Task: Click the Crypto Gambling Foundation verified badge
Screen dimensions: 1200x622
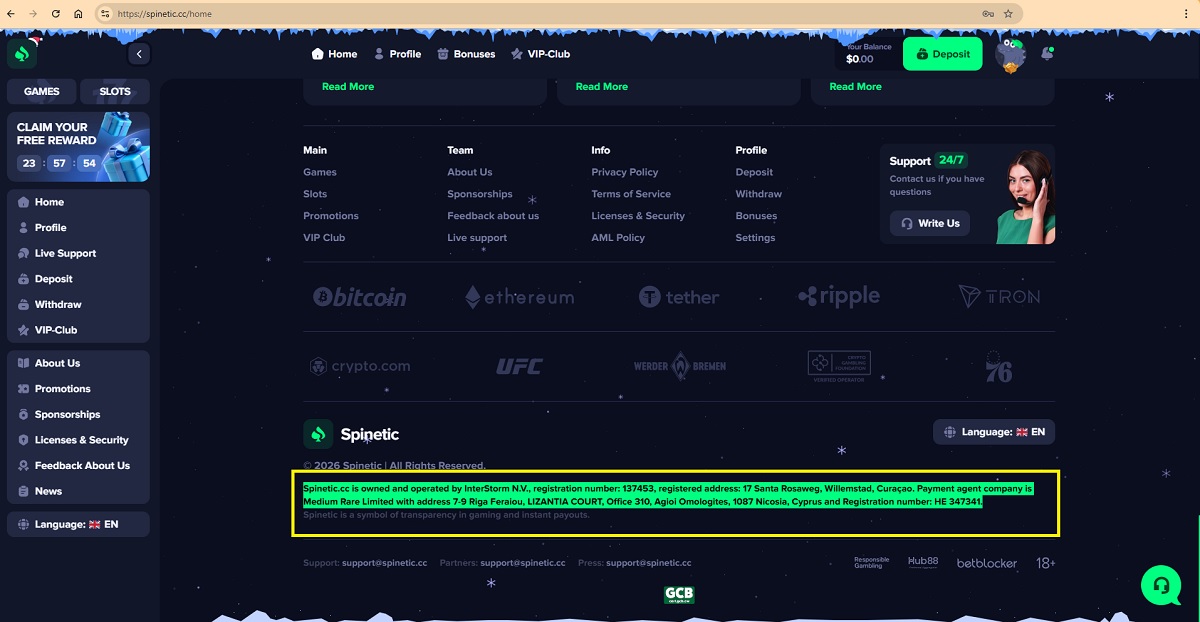Action: [839, 366]
